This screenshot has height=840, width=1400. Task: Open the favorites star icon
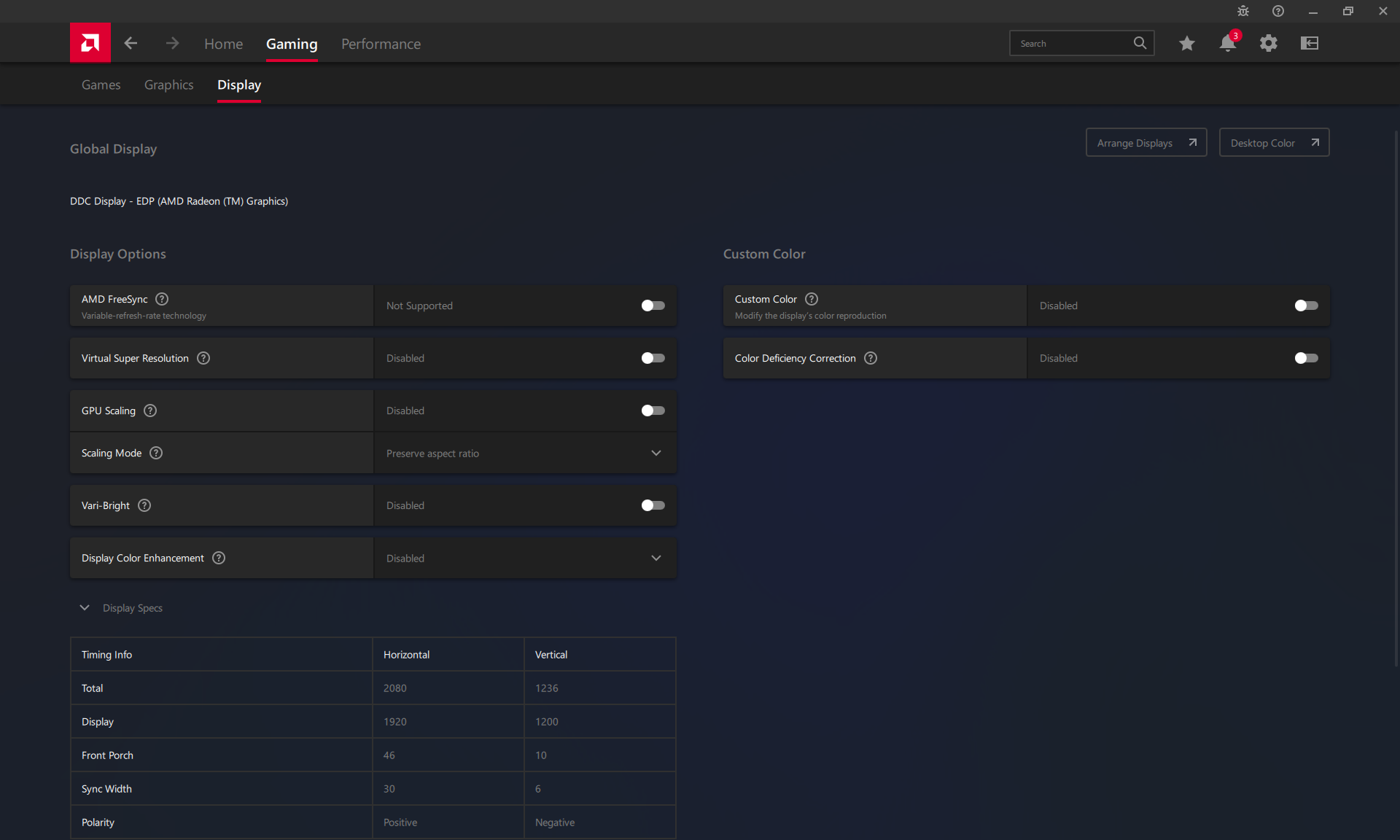1186,43
